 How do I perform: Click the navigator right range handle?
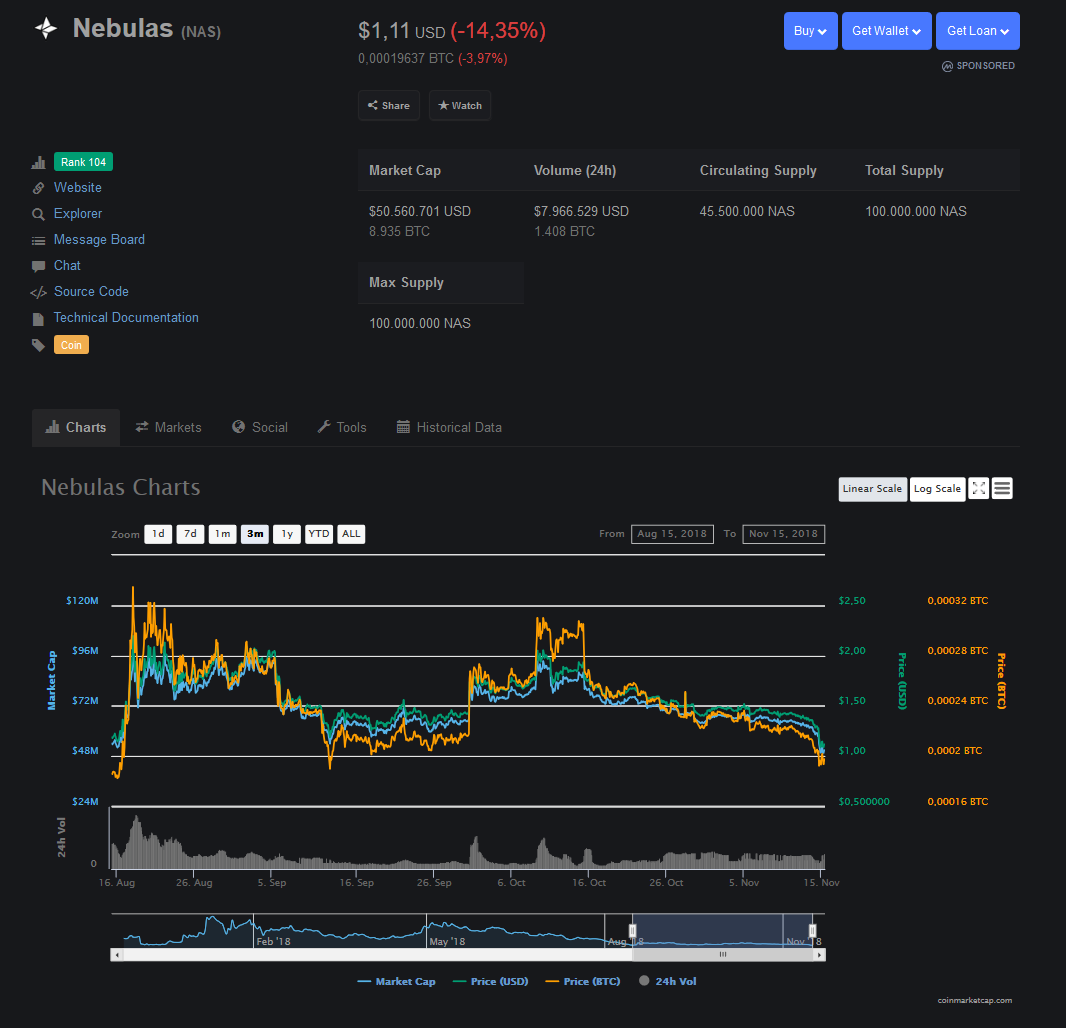[812, 931]
